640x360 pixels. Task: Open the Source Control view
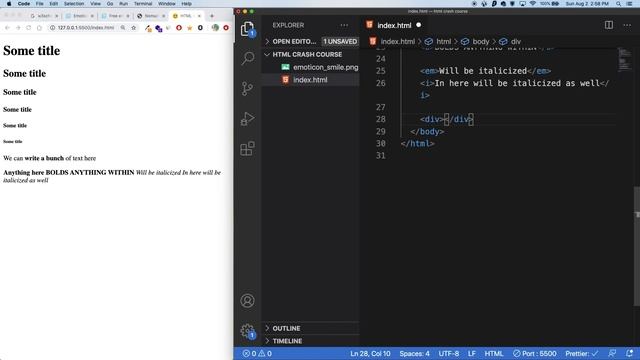(247, 89)
